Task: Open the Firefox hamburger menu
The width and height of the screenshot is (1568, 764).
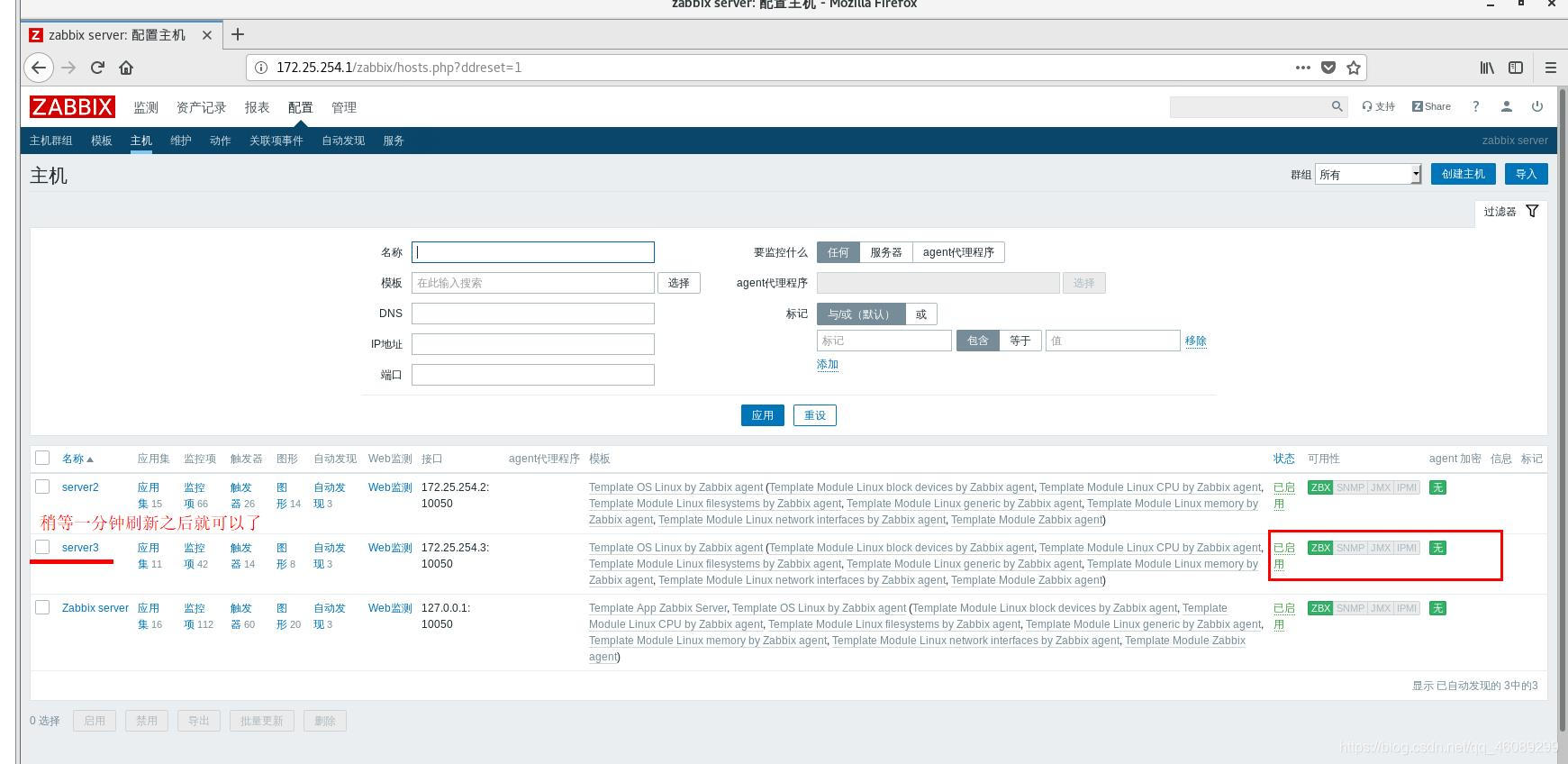Action: (1550, 68)
